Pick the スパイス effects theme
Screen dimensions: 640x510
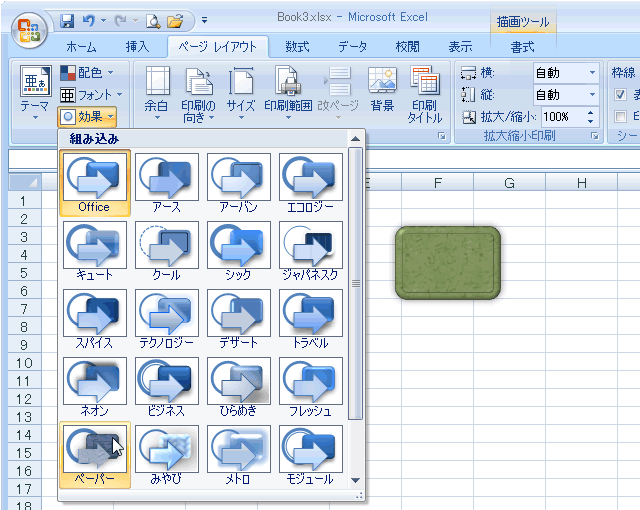click(95, 319)
